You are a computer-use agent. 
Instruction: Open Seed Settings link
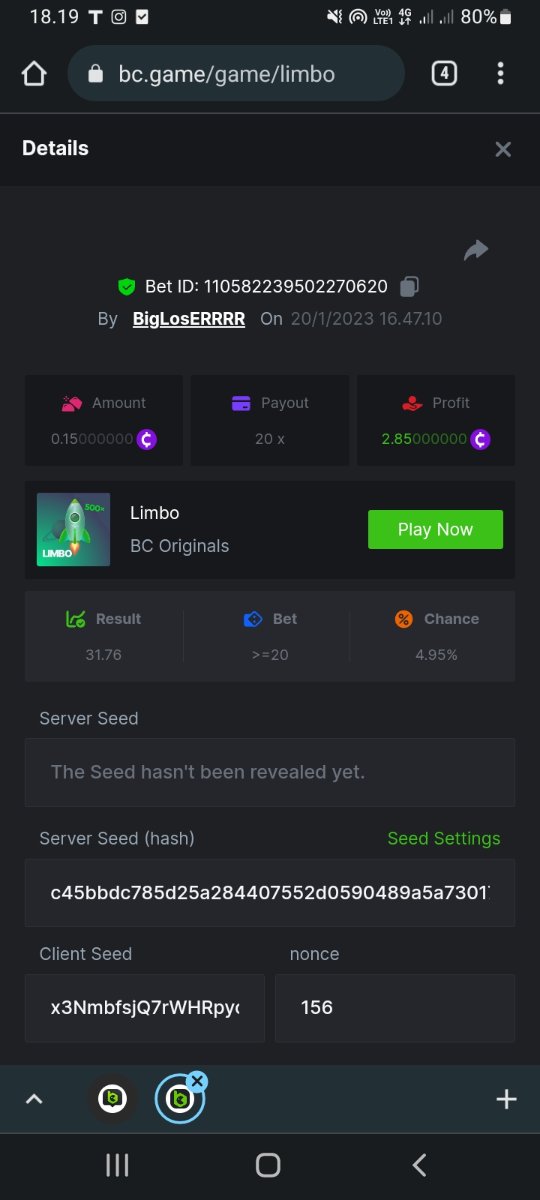444,838
